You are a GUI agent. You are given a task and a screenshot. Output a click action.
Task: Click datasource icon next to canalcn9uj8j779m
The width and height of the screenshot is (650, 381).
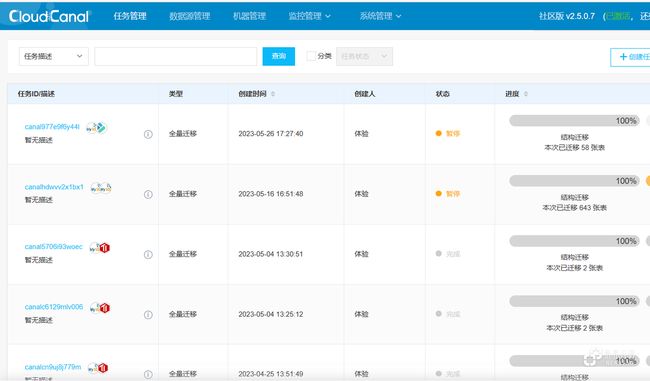[98, 368]
